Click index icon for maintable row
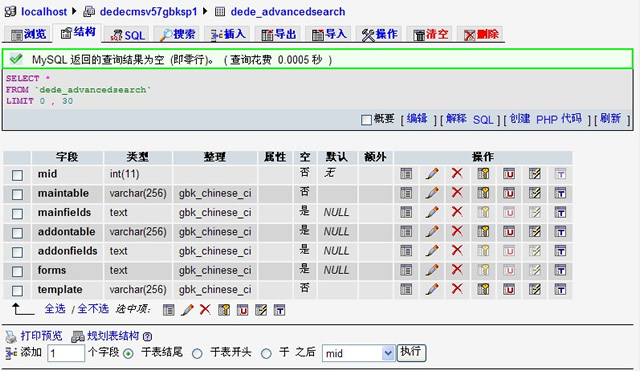 point(535,193)
